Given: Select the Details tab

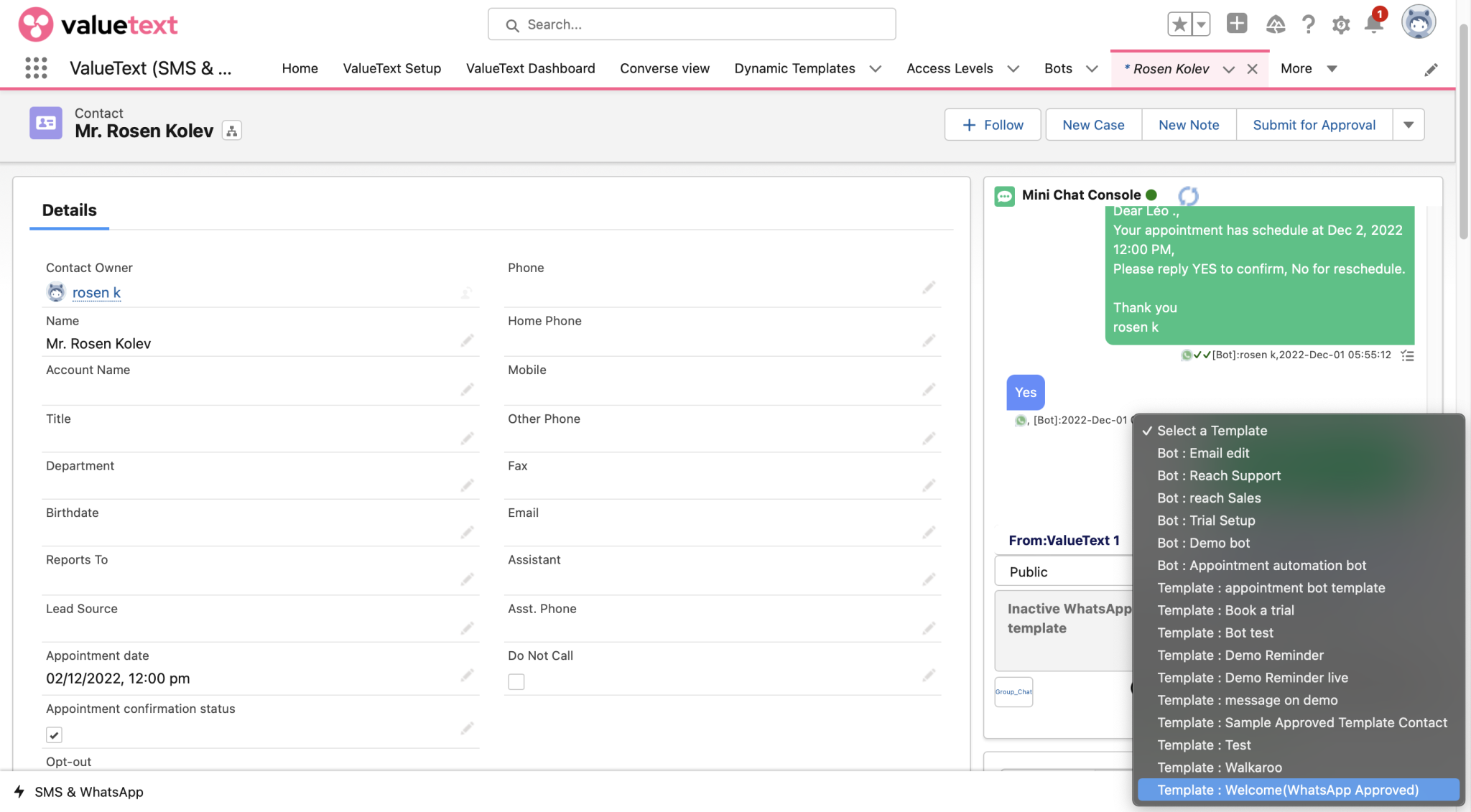Looking at the screenshot, I should (69, 210).
